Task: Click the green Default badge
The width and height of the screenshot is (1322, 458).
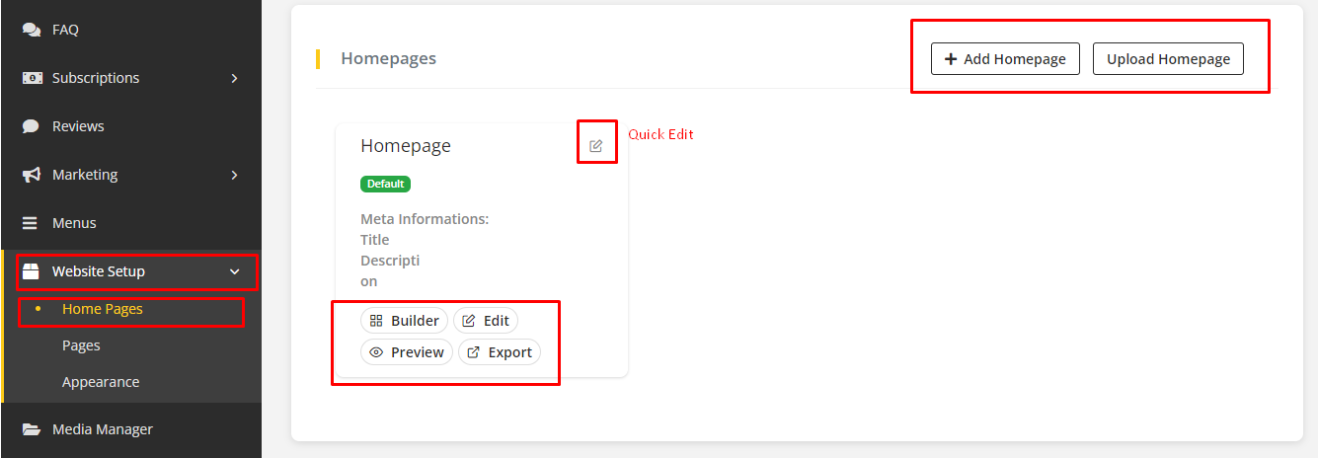Action: pos(385,184)
